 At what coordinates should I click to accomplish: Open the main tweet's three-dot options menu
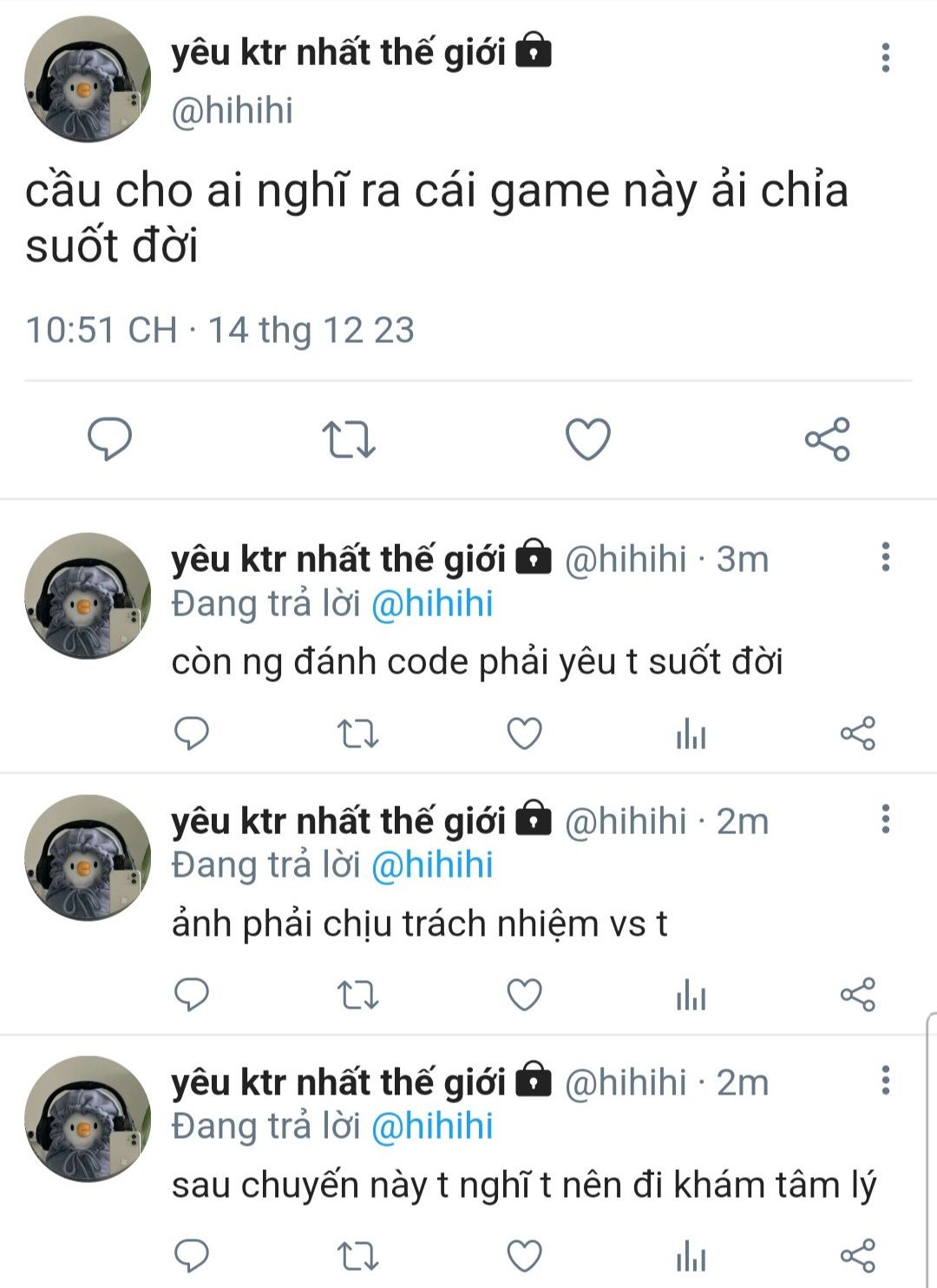tap(886, 57)
